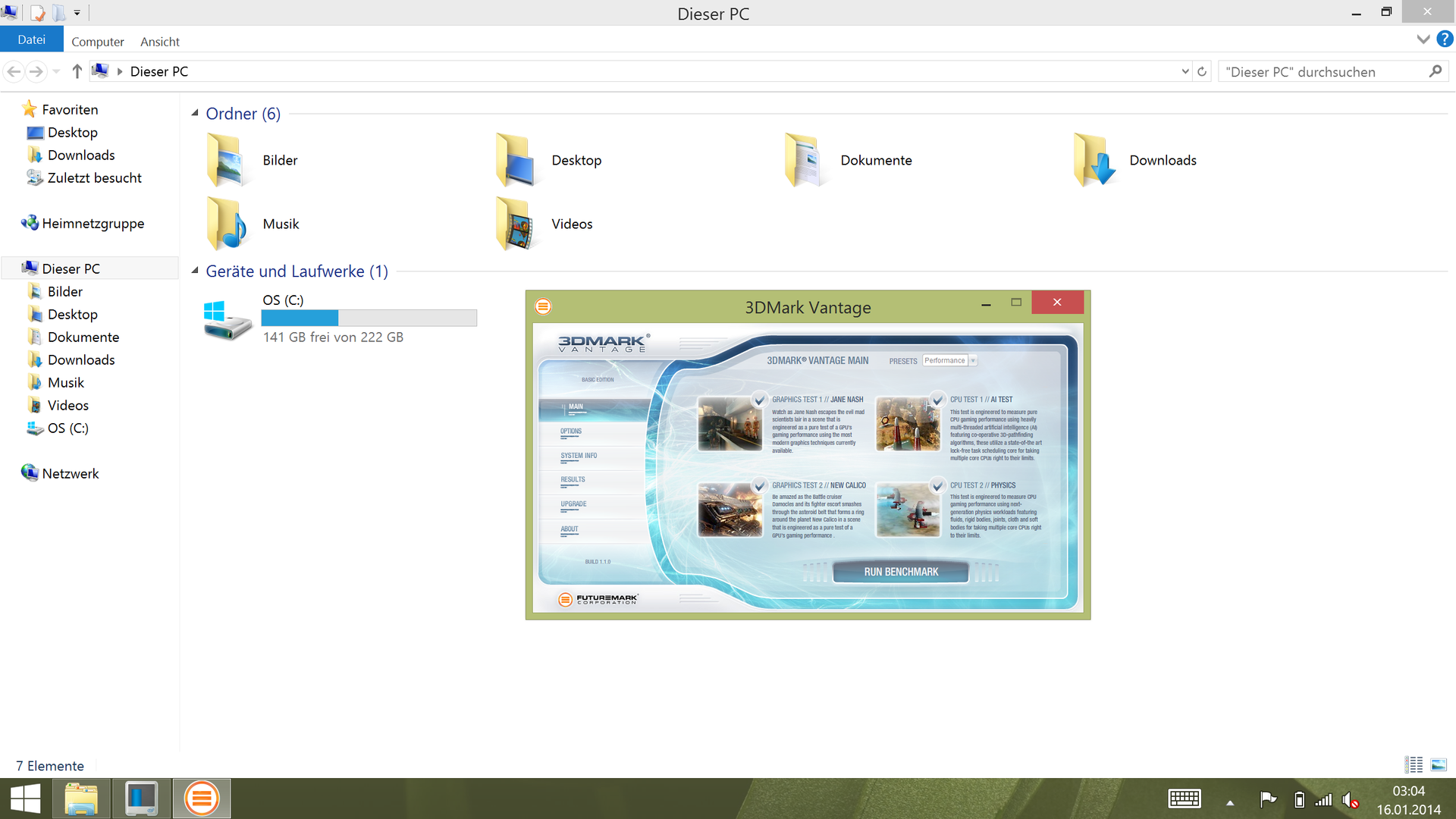
Task: Click the 3DMark Vantage title bar logo
Action: (543, 306)
